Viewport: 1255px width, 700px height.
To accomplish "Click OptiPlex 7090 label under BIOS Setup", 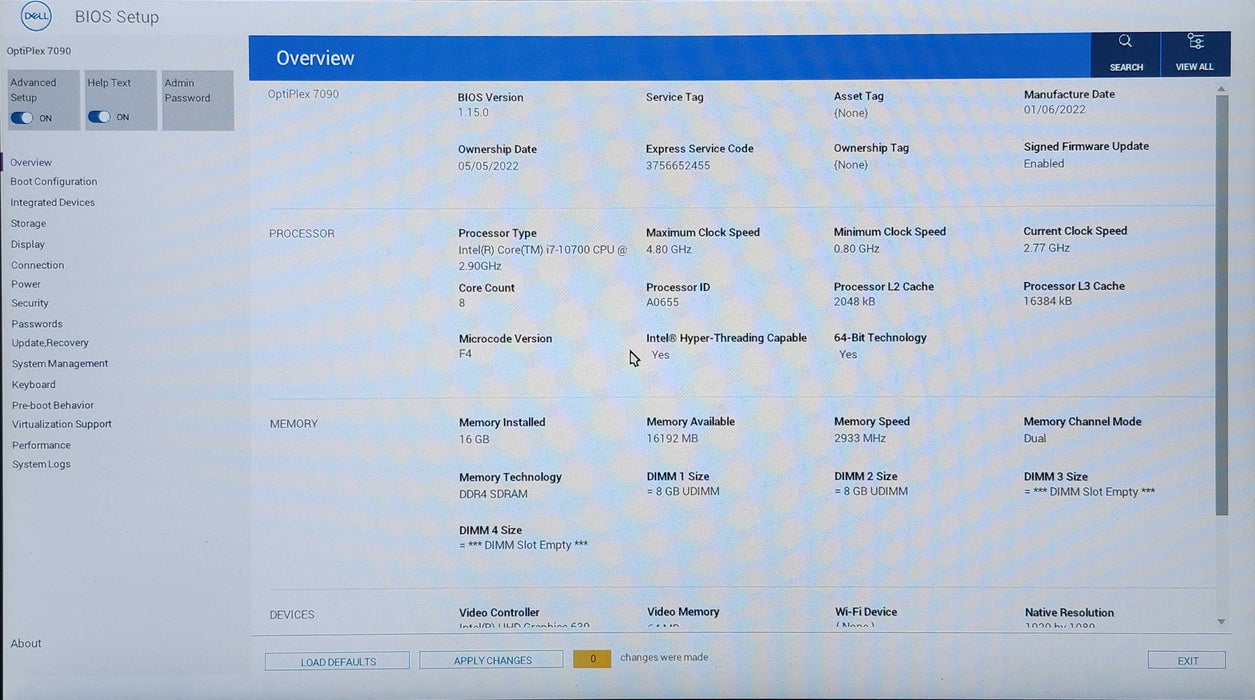I will tap(39, 51).
